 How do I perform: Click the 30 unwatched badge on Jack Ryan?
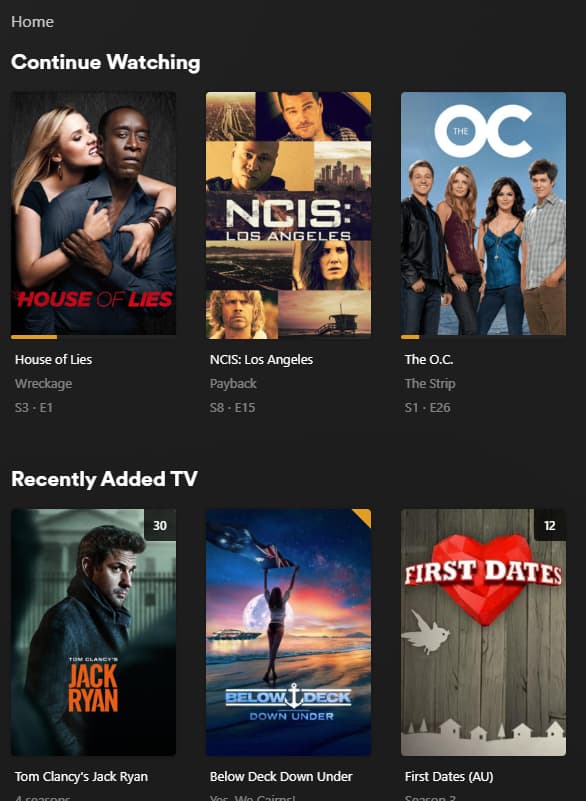160,525
